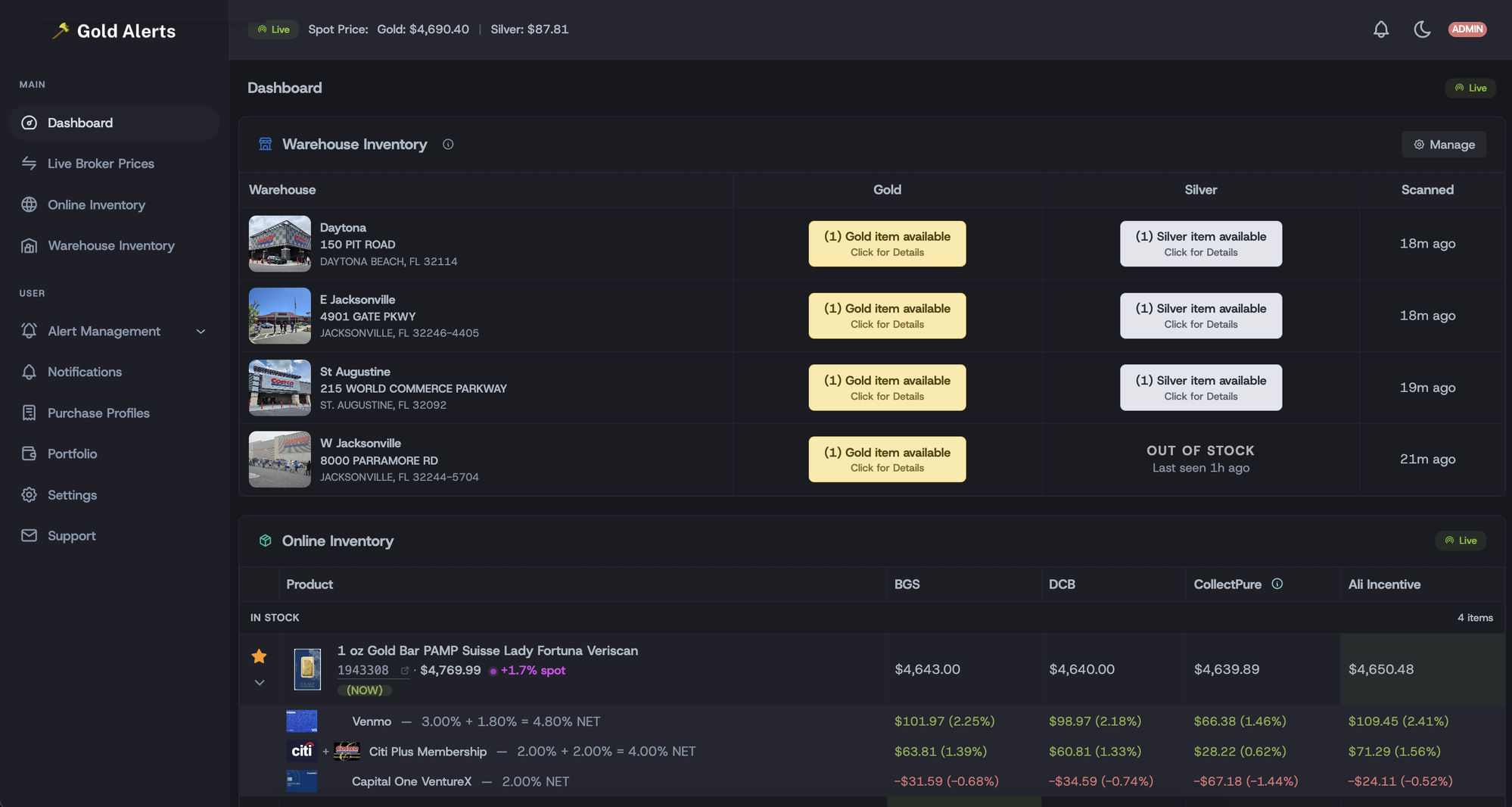Toggle favorite star for PAMP gold bar
The height and width of the screenshot is (807, 1512).
tap(259, 656)
